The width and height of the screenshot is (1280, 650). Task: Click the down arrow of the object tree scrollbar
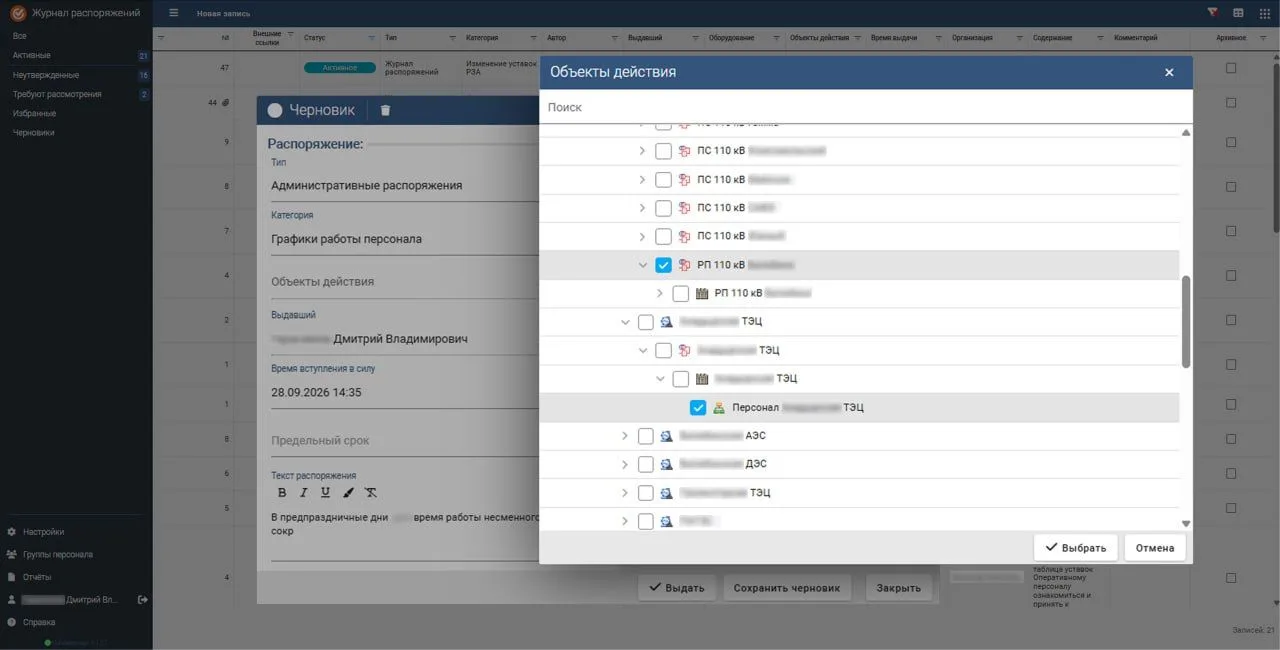coord(1186,523)
